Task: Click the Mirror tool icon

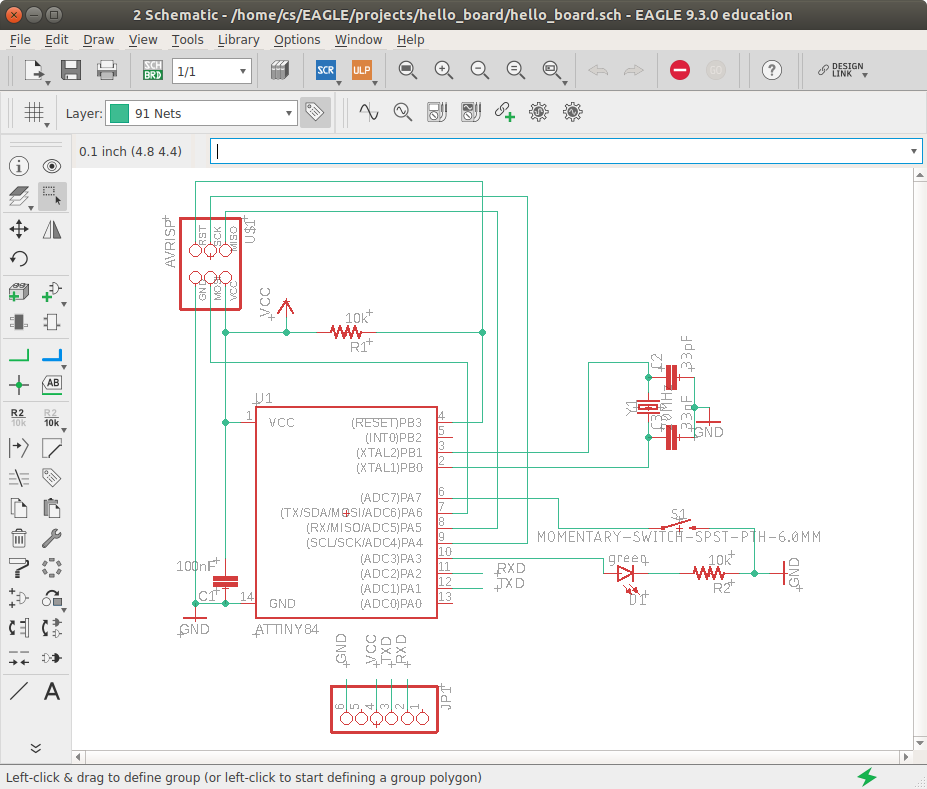Action: coord(52,229)
